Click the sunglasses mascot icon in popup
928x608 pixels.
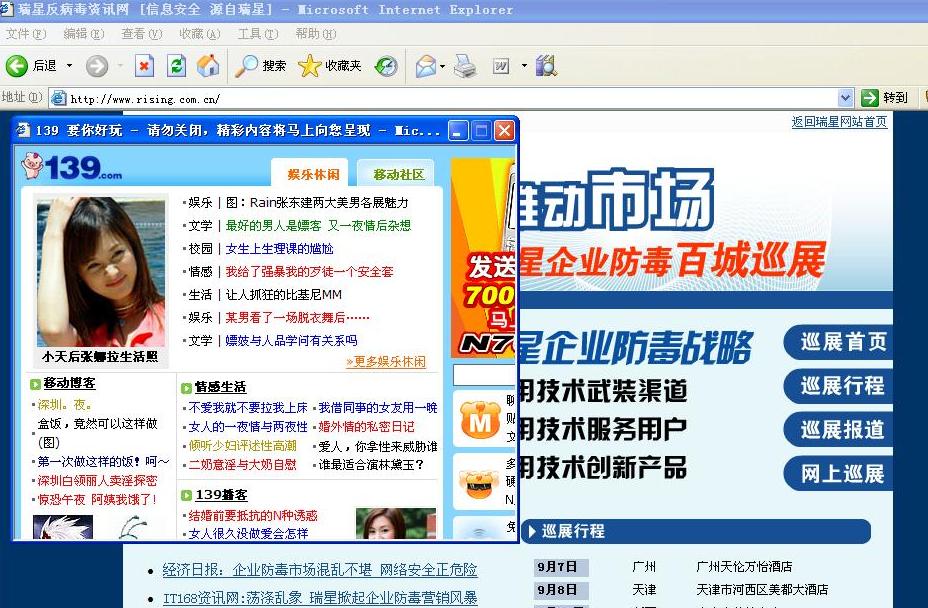[479, 482]
